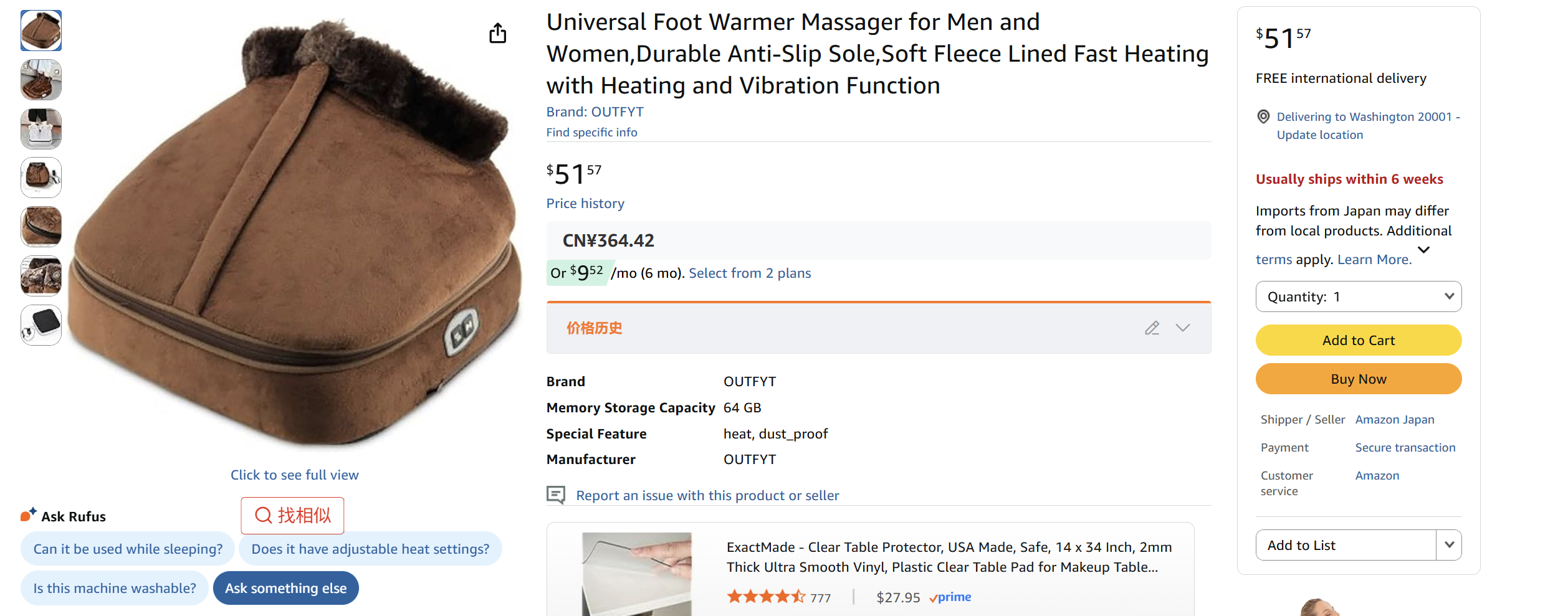Ask Rufus about adjustable heat settings
The image size is (1568, 616).
(x=370, y=549)
